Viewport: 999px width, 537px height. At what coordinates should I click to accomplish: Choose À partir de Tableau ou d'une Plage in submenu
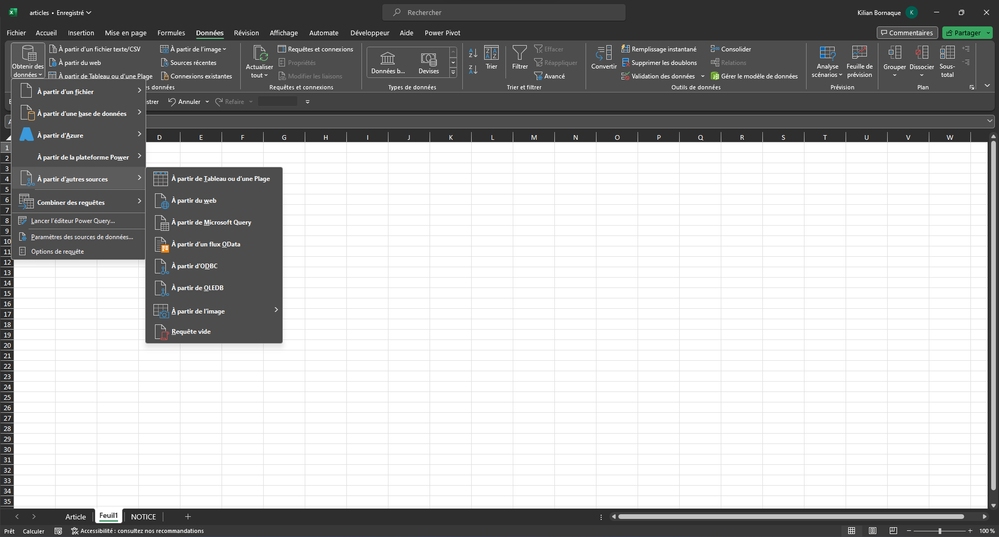pos(214,178)
